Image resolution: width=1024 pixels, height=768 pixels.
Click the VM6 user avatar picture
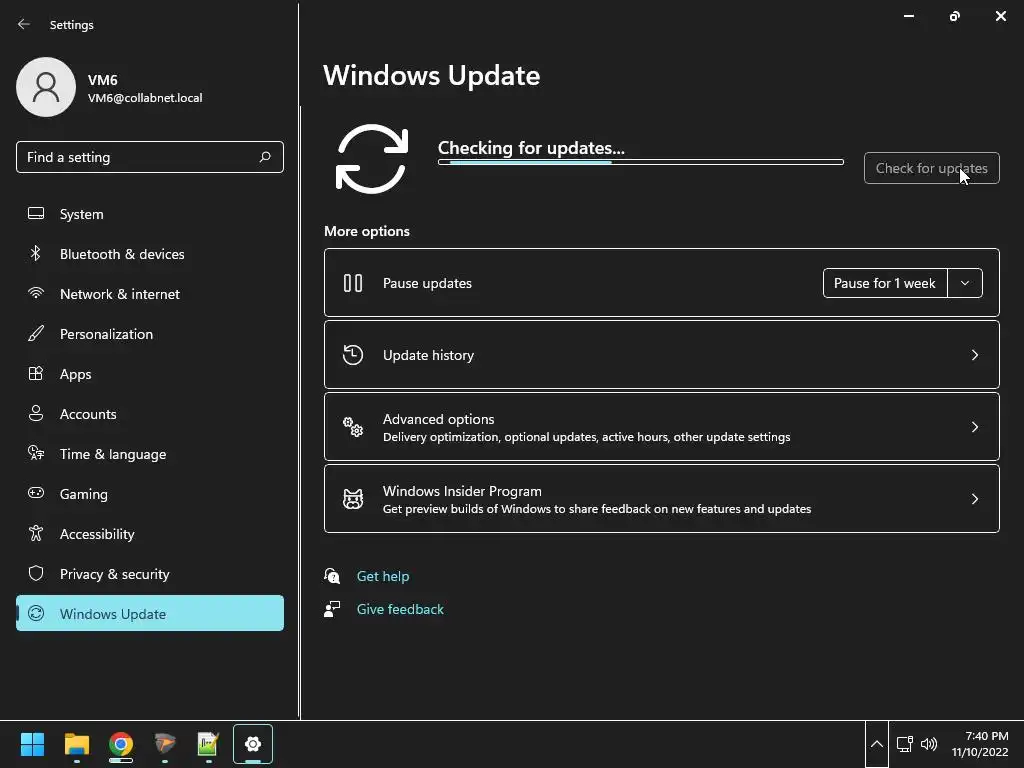tap(46, 87)
